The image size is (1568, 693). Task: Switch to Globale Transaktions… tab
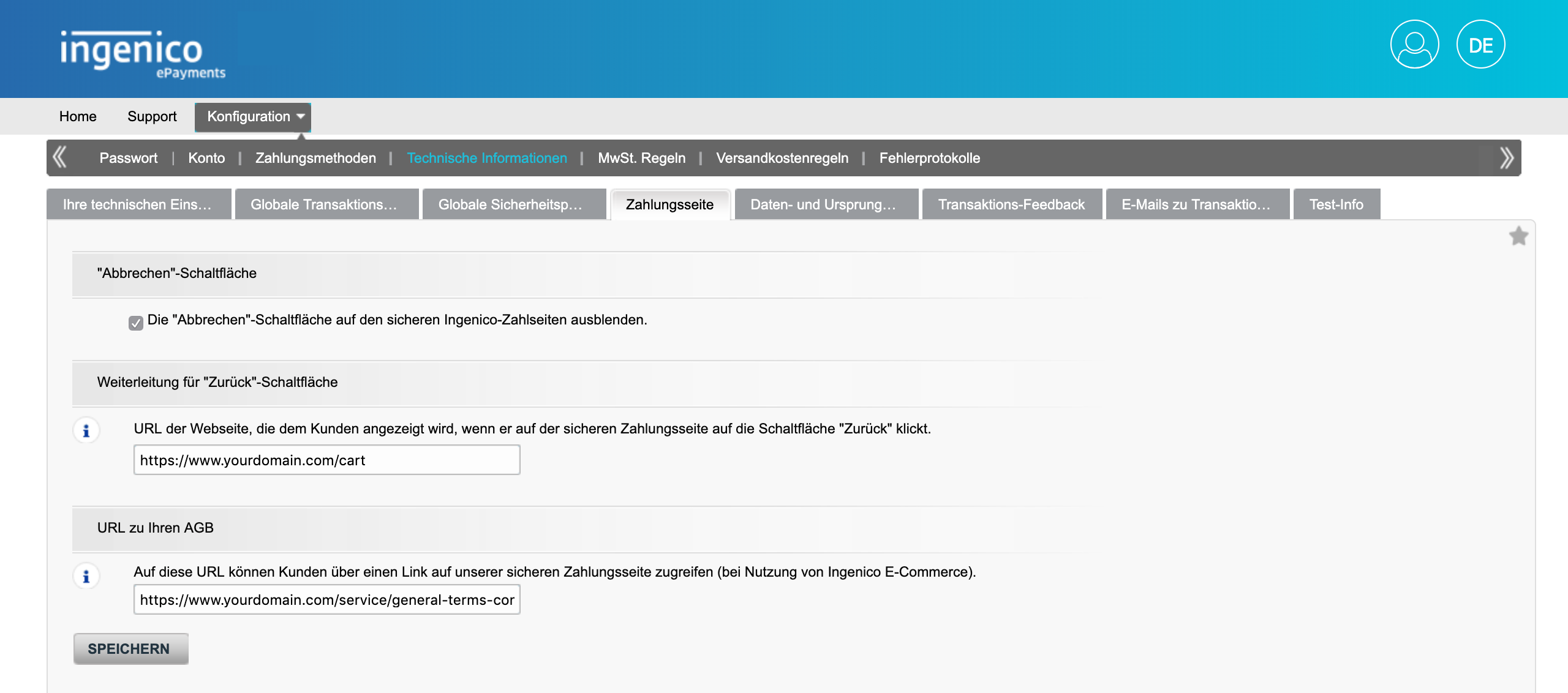point(326,204)
